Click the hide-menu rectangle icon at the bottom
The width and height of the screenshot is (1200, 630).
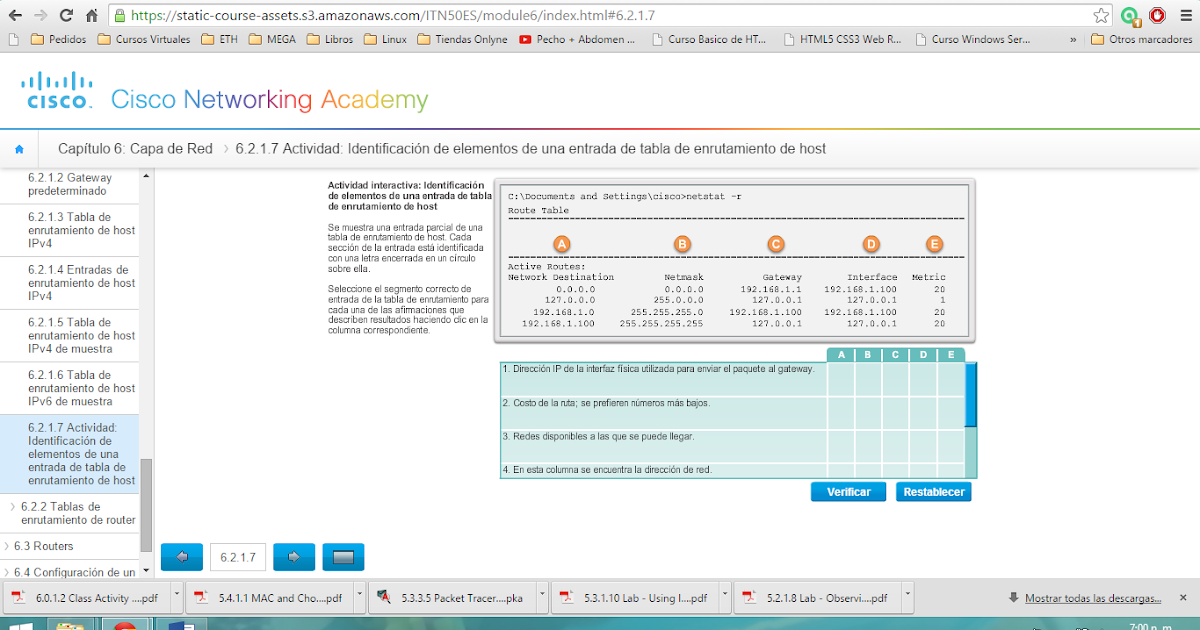pyautogui.click(x=343, y=557)
